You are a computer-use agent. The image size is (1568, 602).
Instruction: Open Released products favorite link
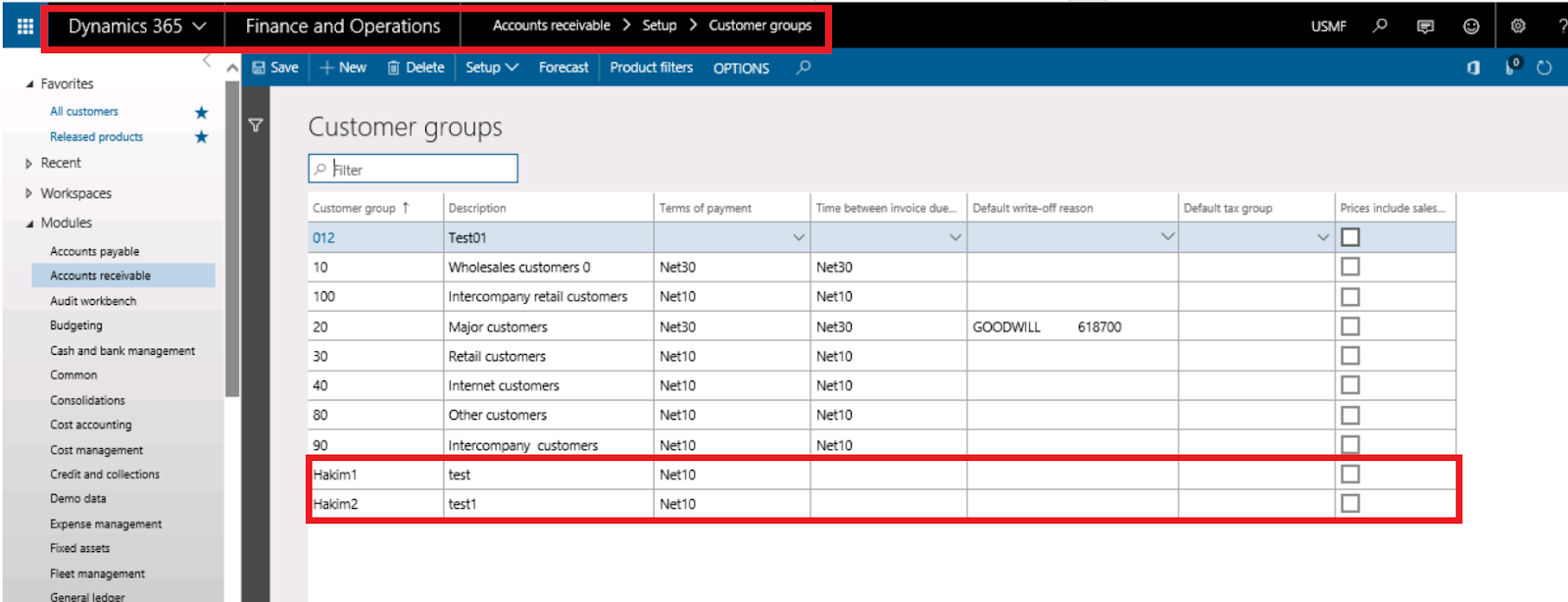(96, 137)
